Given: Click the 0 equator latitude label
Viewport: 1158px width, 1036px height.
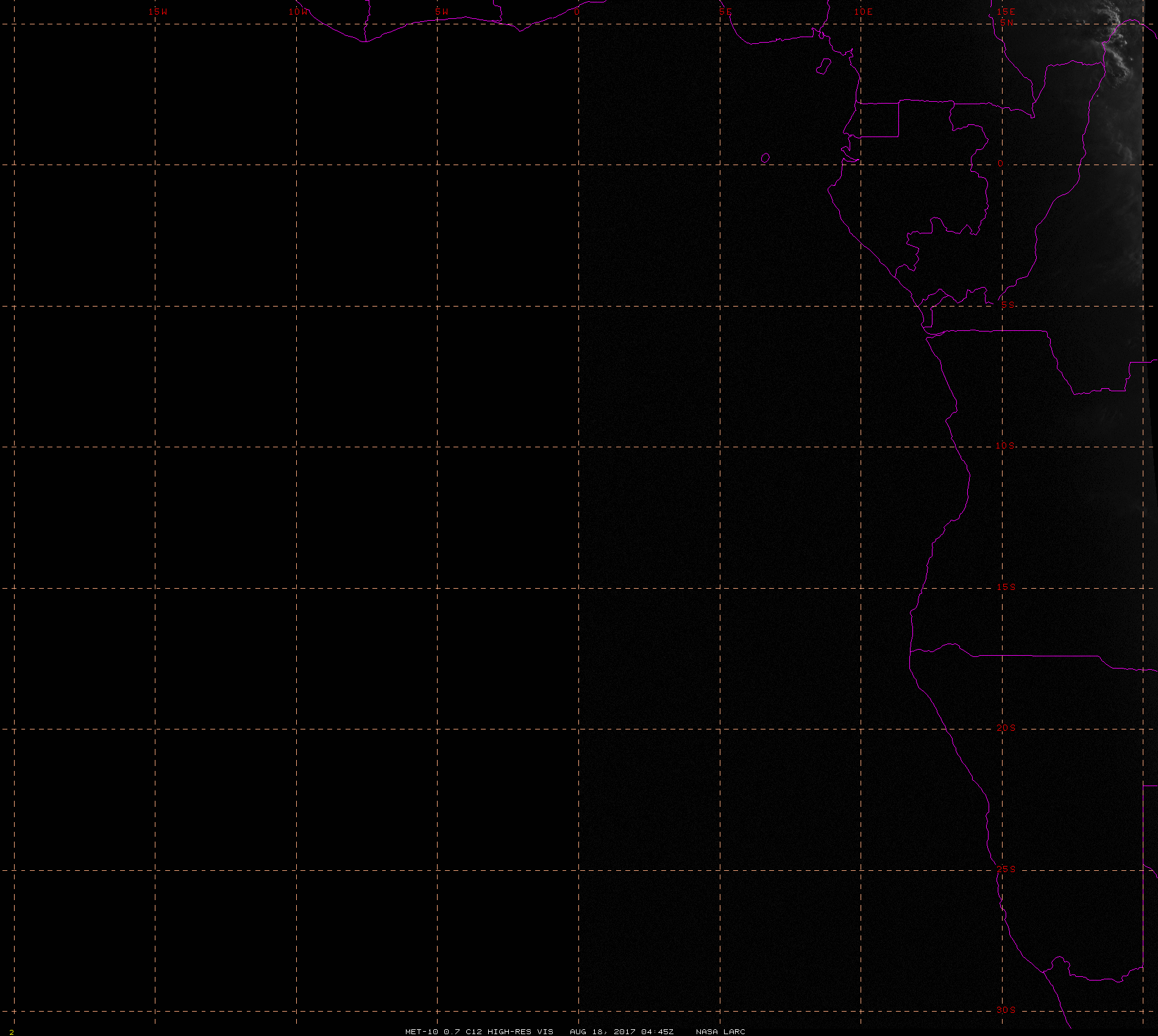Looking at the screenshot, I should click(x=1000, y=164).
